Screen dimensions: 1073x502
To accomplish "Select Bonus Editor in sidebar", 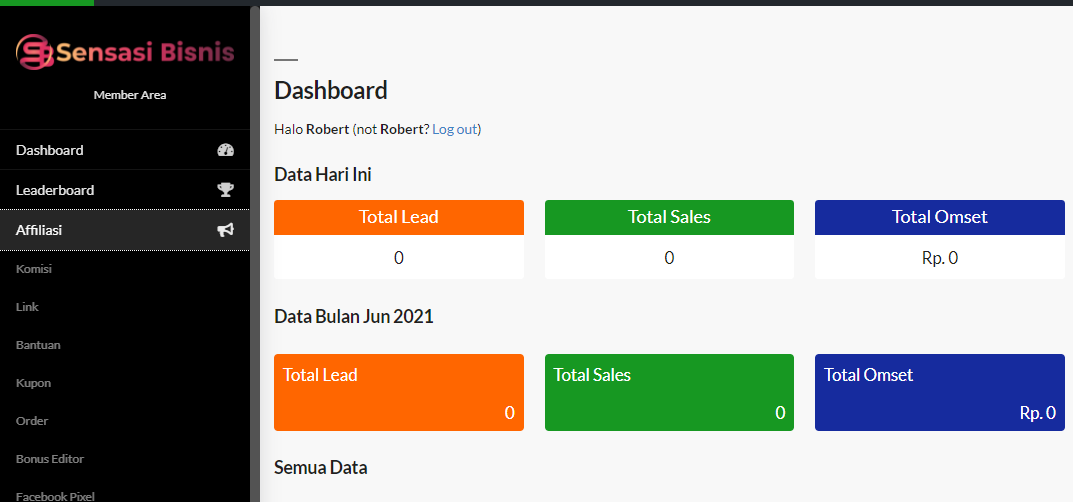I will (x=50, y=459).
